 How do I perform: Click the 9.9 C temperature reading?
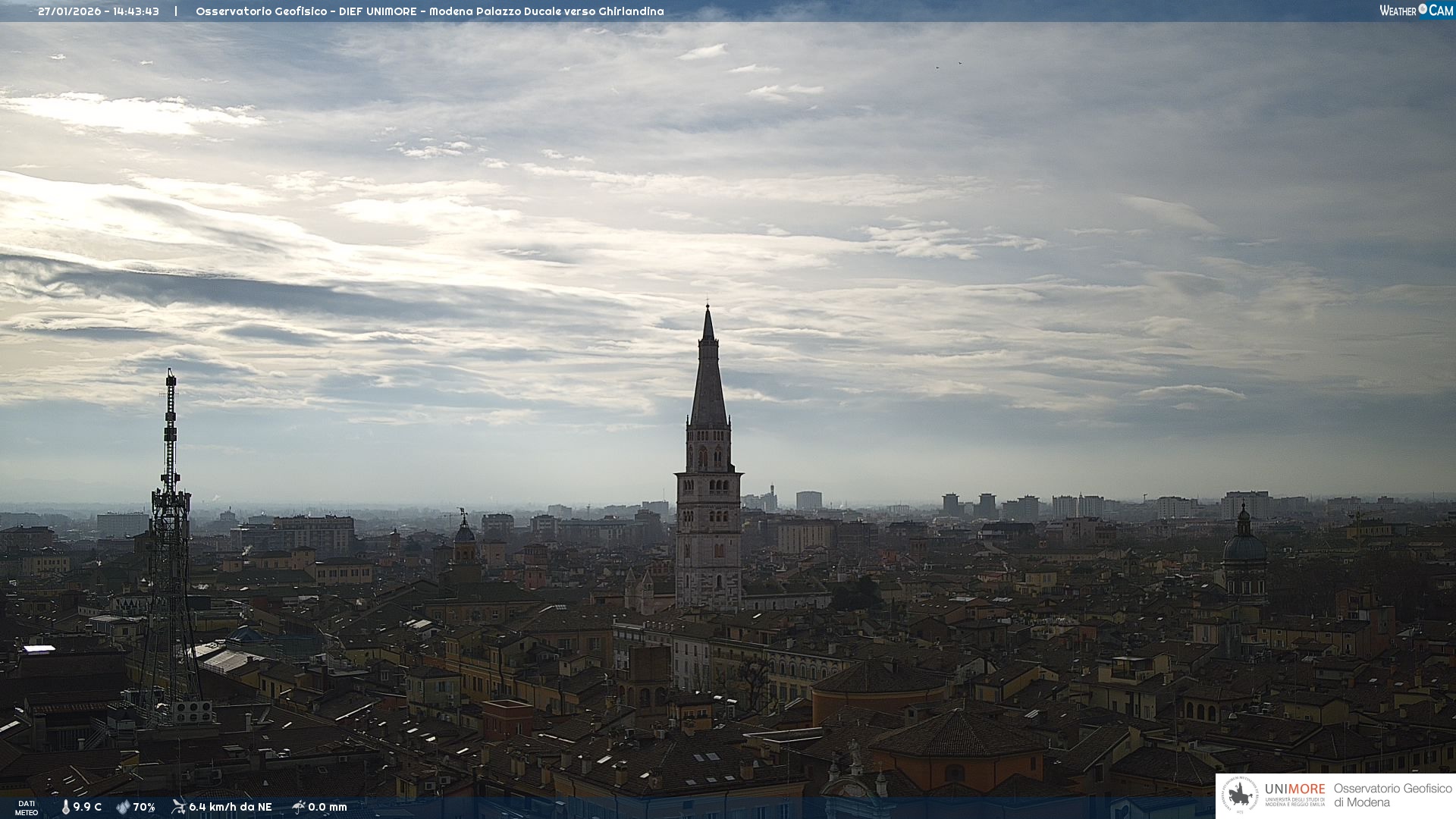87,807
